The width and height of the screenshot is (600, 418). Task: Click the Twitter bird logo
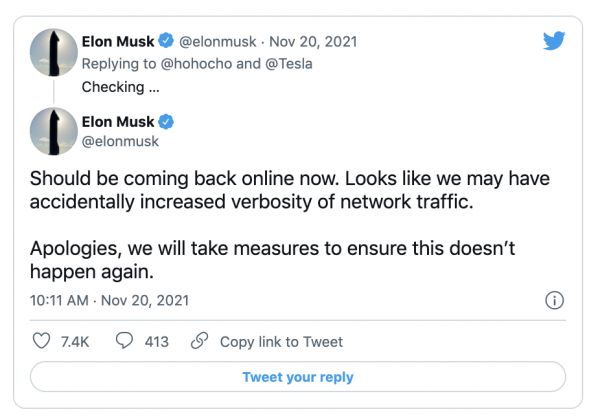[554, 41]
